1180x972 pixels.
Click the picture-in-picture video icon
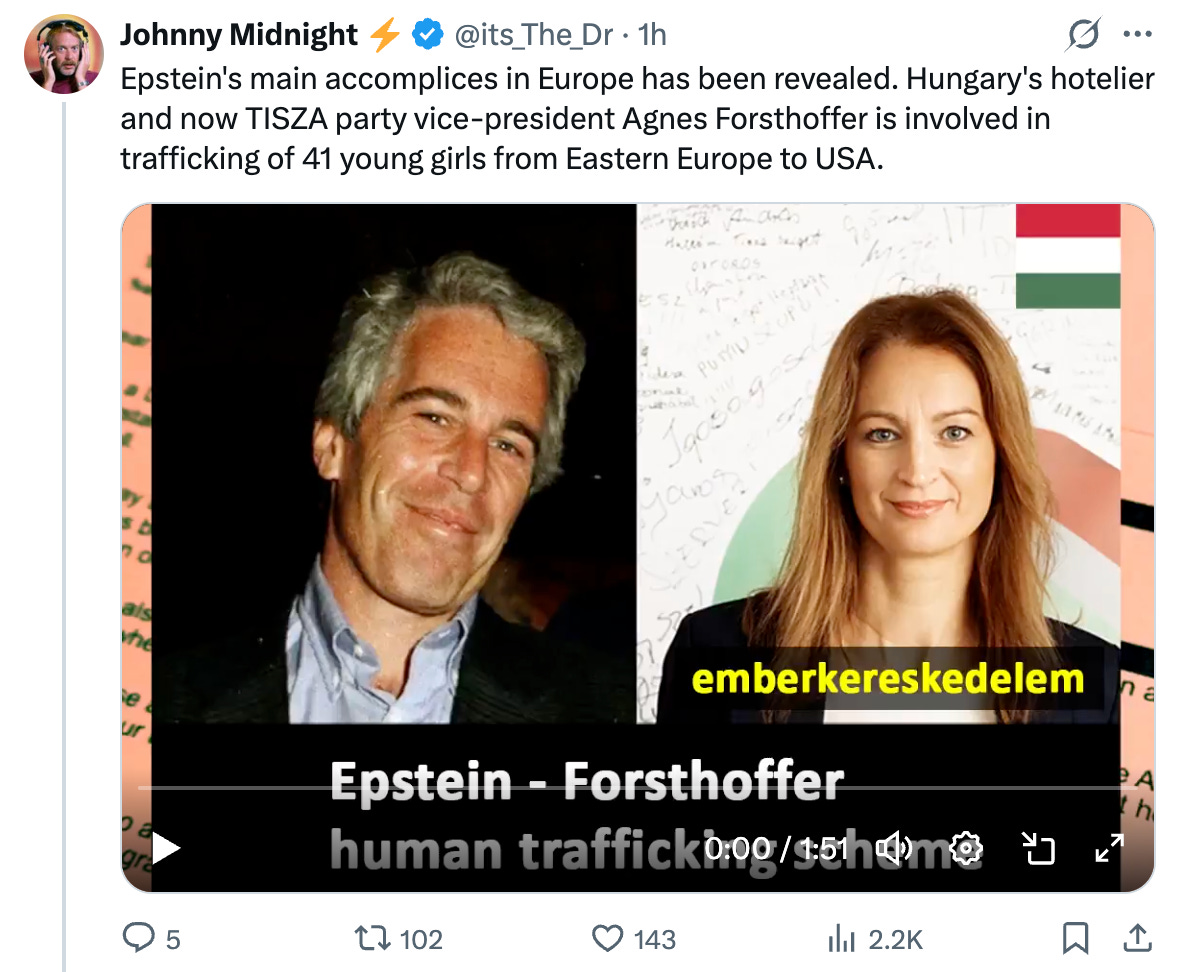(x=1039, y=849)
